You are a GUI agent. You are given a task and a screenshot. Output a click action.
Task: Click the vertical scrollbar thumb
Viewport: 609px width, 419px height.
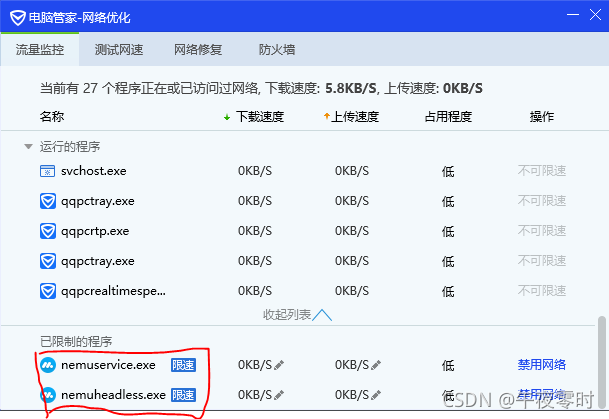click(602, 363)
